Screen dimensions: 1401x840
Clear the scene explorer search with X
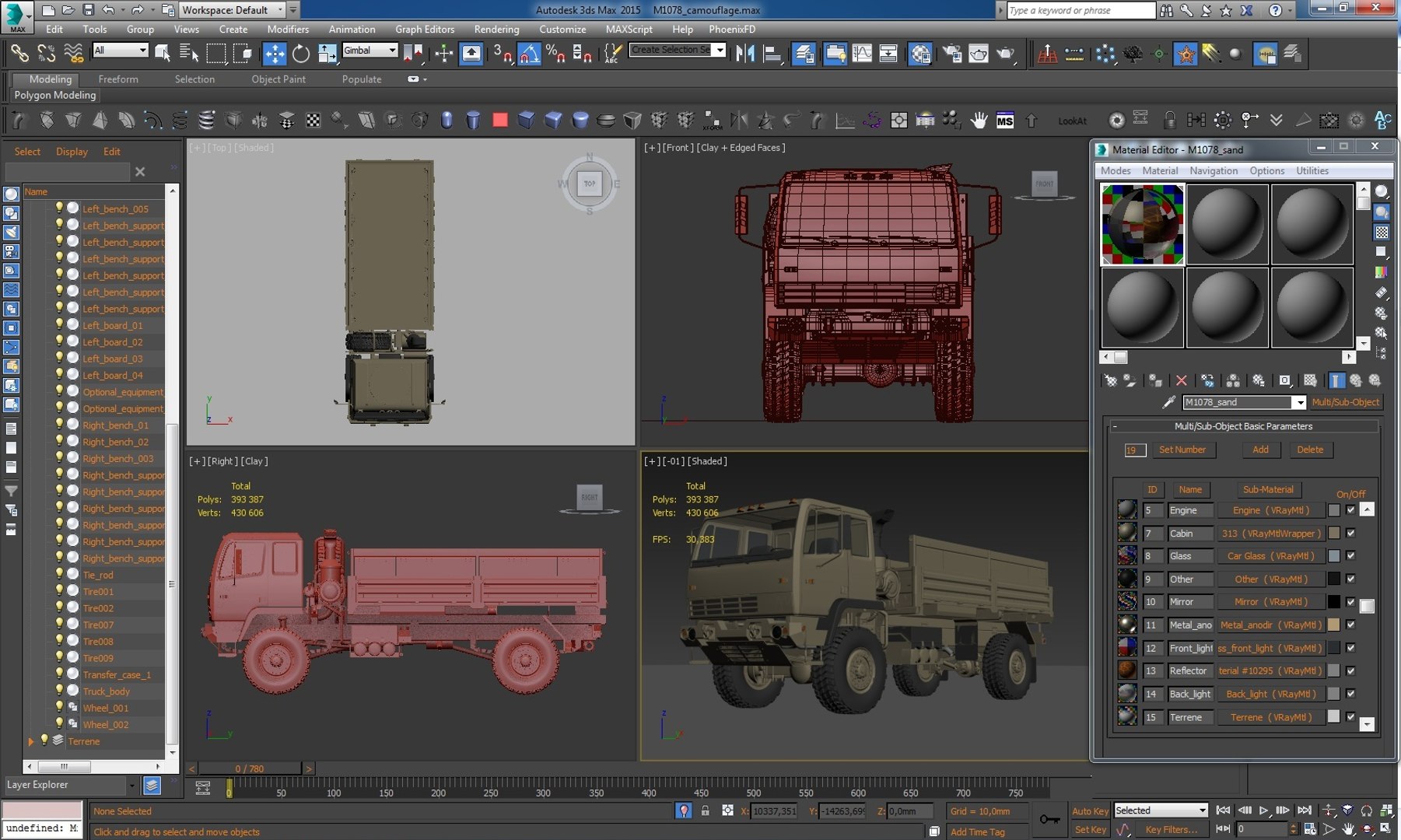click(x=140, y=172)
